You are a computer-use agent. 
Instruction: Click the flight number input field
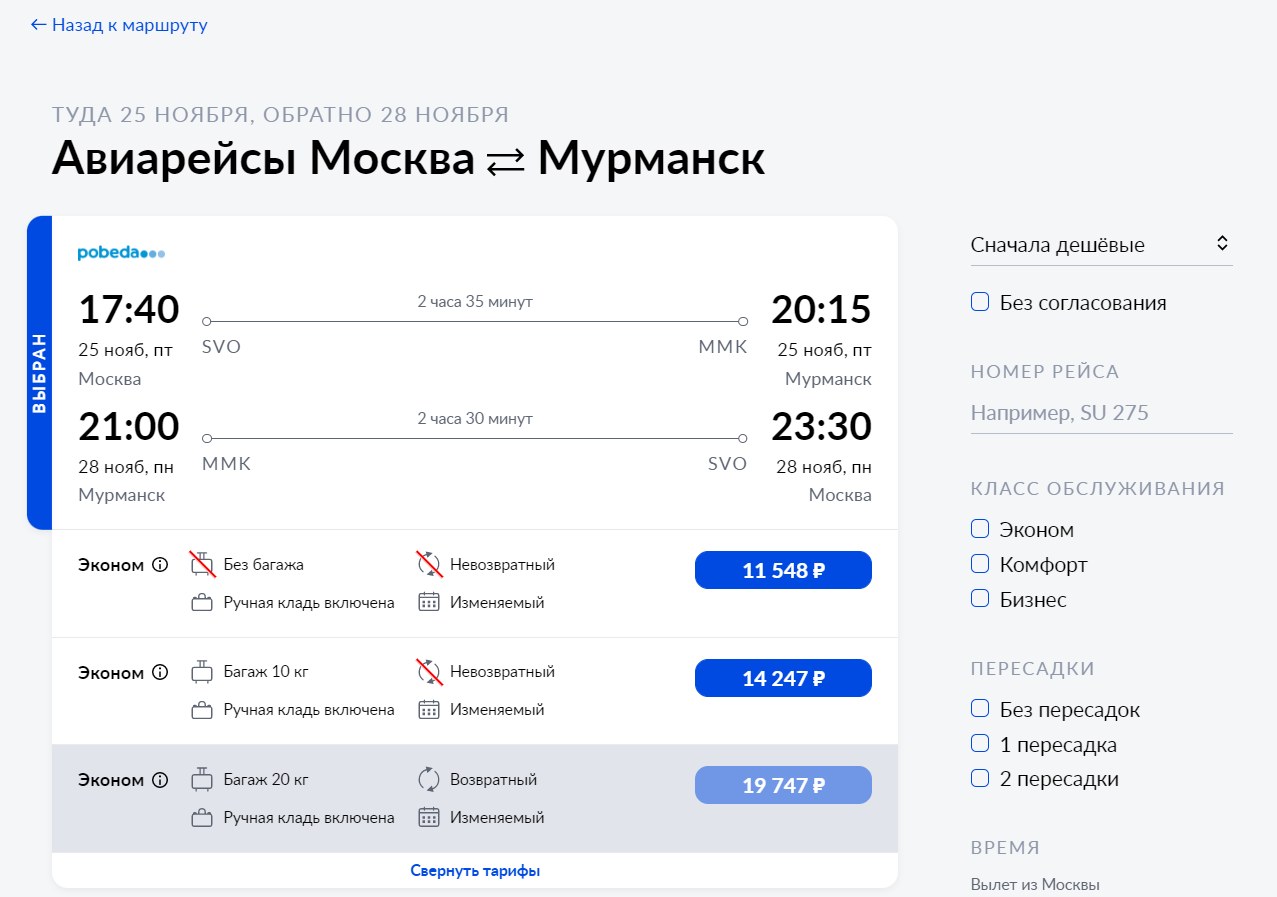[x=1101, y=413]
